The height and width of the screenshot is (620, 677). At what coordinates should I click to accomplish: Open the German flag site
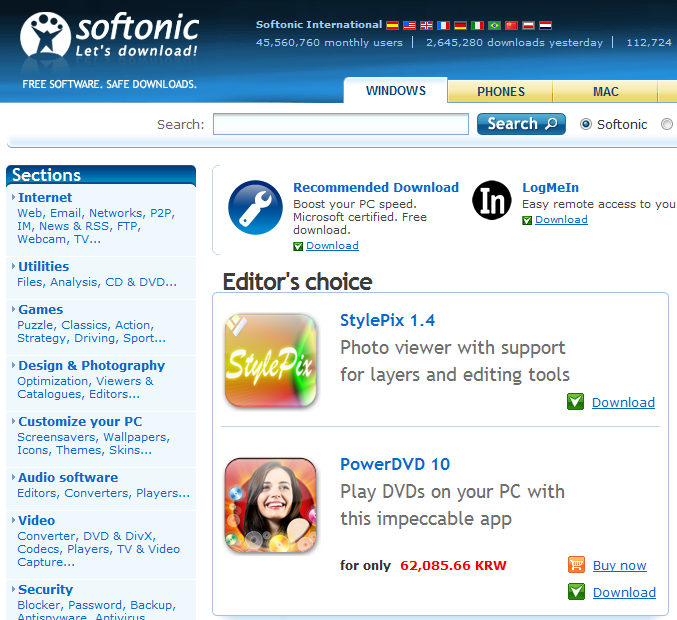460,25
